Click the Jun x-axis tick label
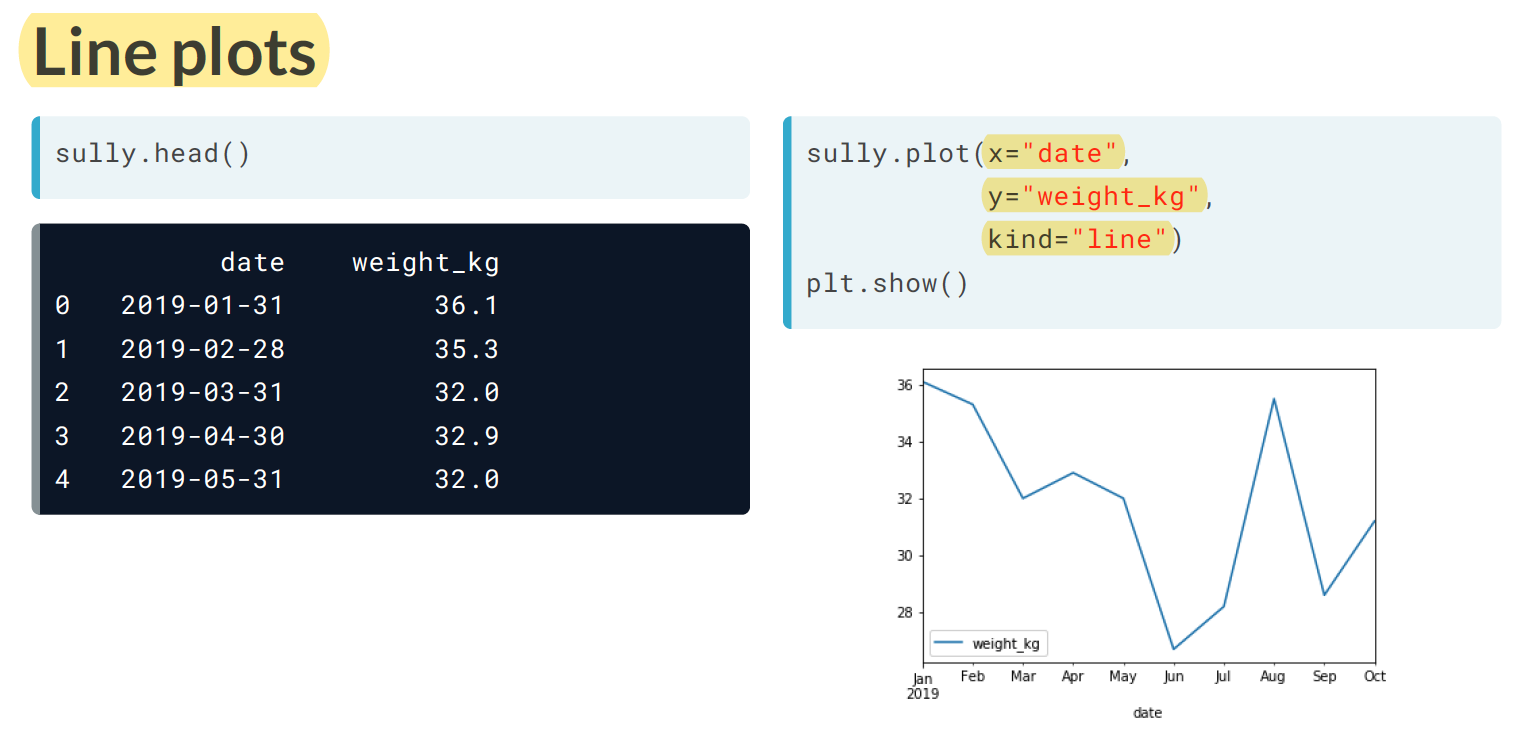 [x=1174, y=677]
